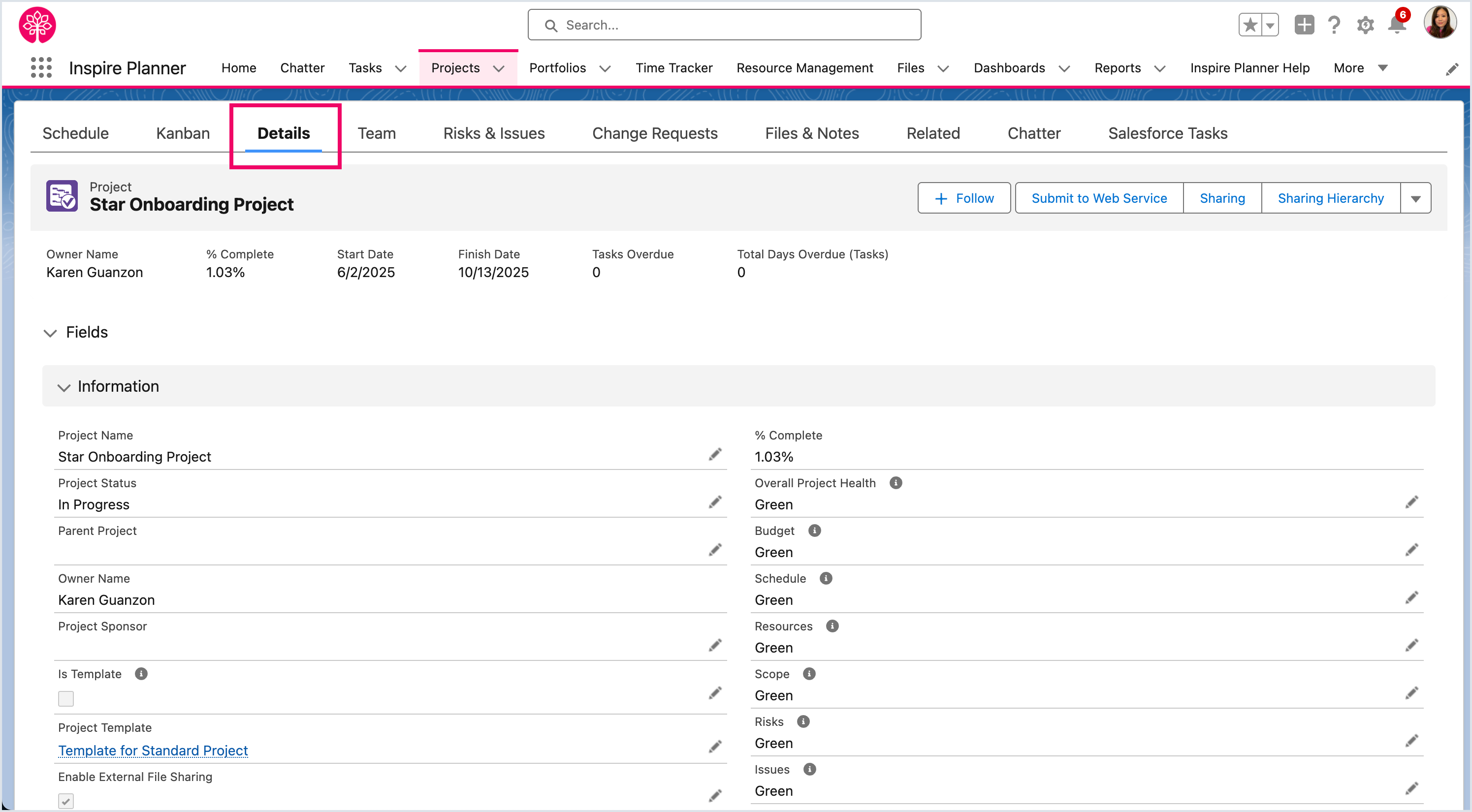Screen dimensions: 1472x812
Task: Expand the Tasks nav dropdown
Action: tap(401, 68)
